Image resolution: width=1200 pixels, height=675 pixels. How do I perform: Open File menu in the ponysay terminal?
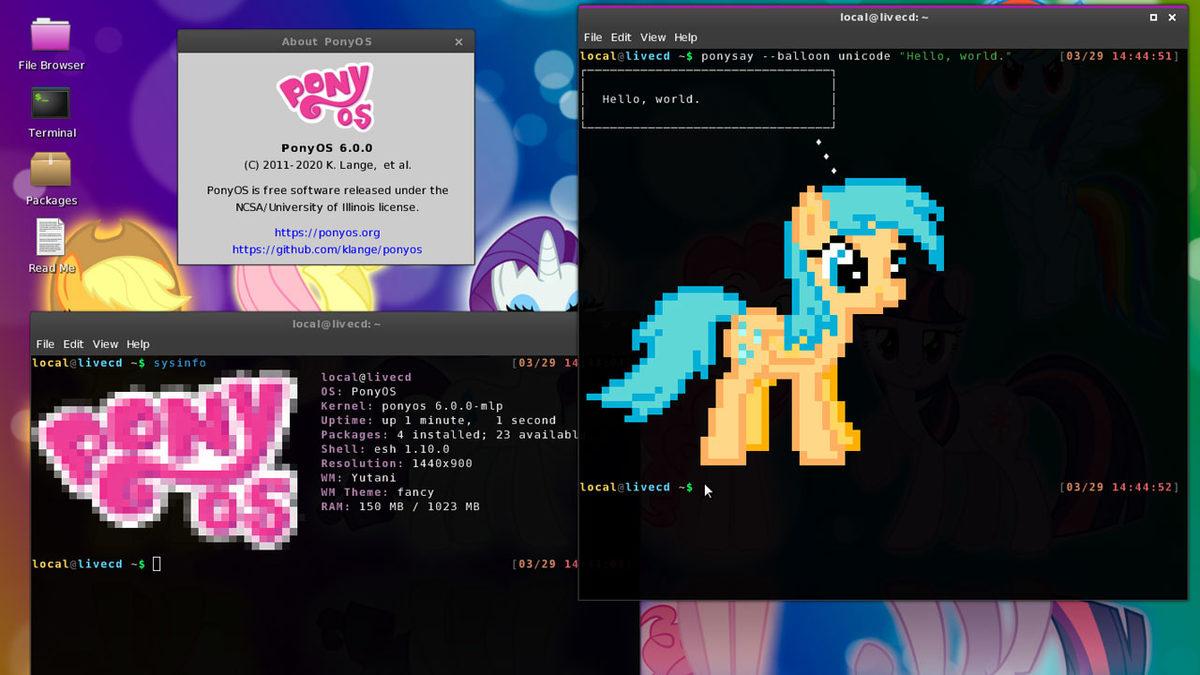click(593, 37)
